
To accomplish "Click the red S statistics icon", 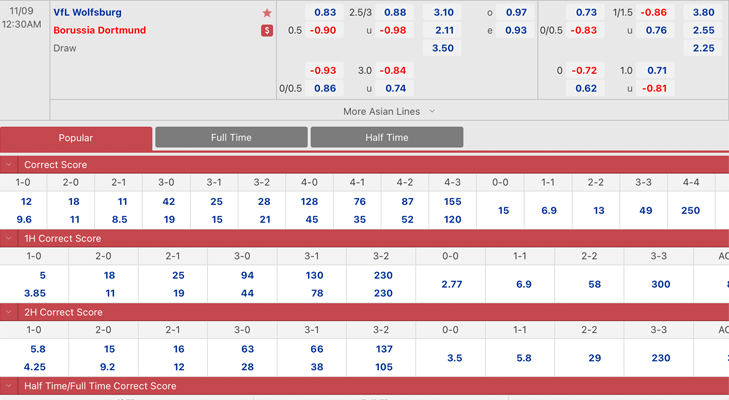I will (267, 31).
